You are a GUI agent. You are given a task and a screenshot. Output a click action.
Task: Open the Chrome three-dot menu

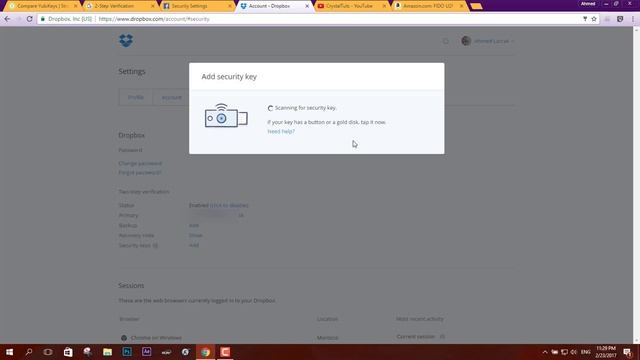pos(633,19)
